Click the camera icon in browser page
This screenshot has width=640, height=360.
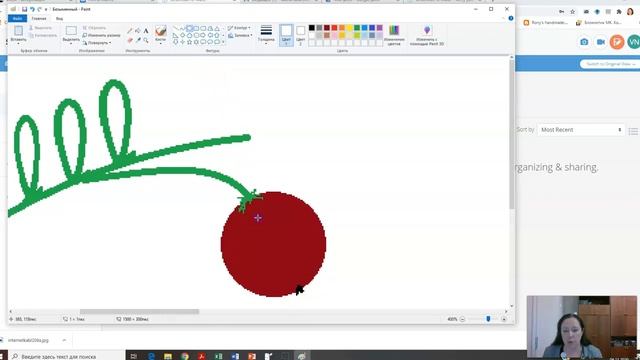tap(584, 42)
